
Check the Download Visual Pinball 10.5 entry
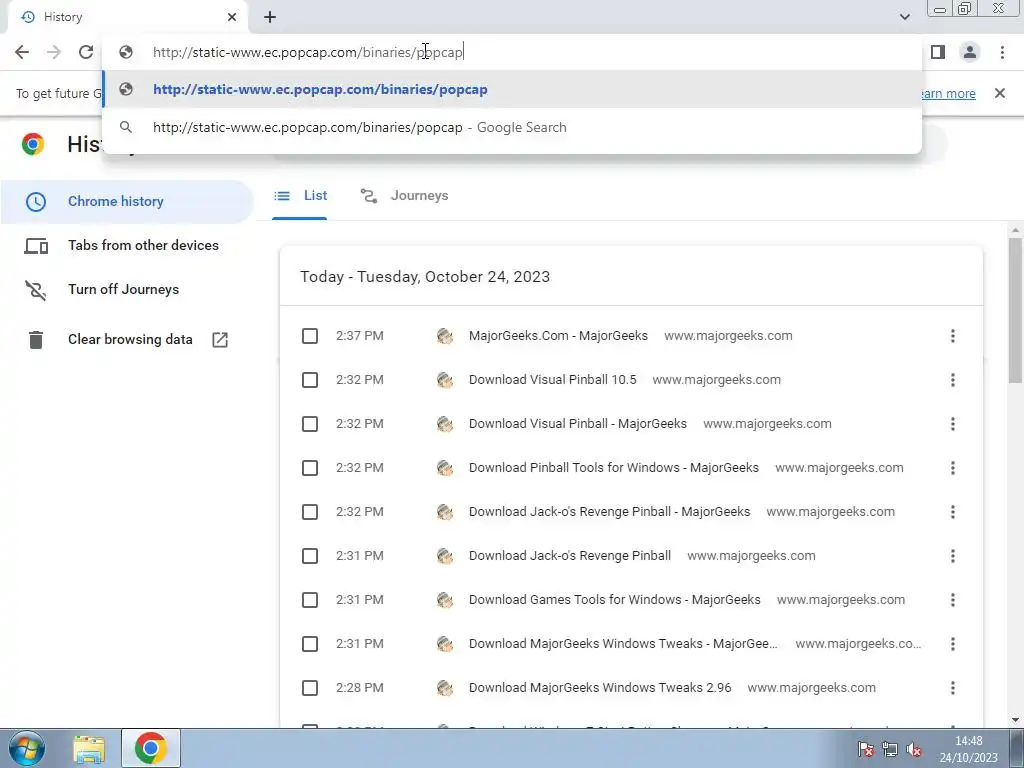click(310, 380)
